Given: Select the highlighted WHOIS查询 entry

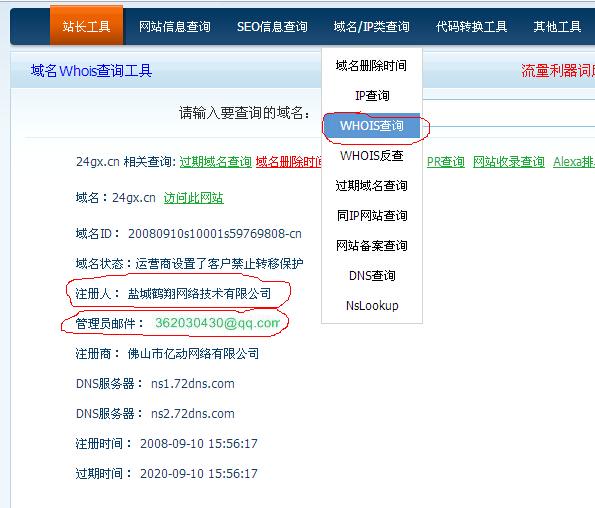Looking at the screenshot, I should pos(371,126).
